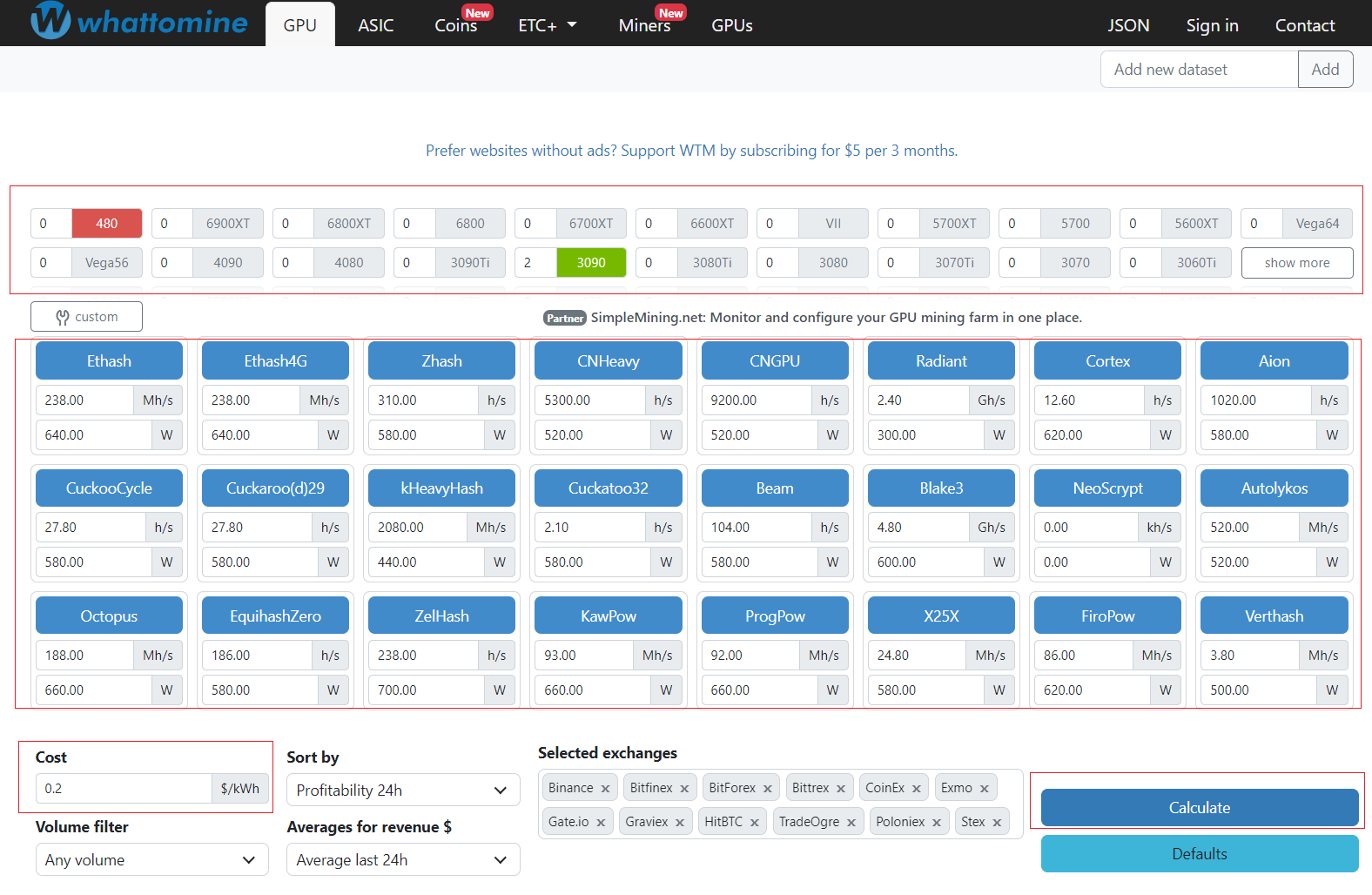Remove Binance from selected exchanges
The height and width of the screenshot is (895, 1372).
(605, 789)
